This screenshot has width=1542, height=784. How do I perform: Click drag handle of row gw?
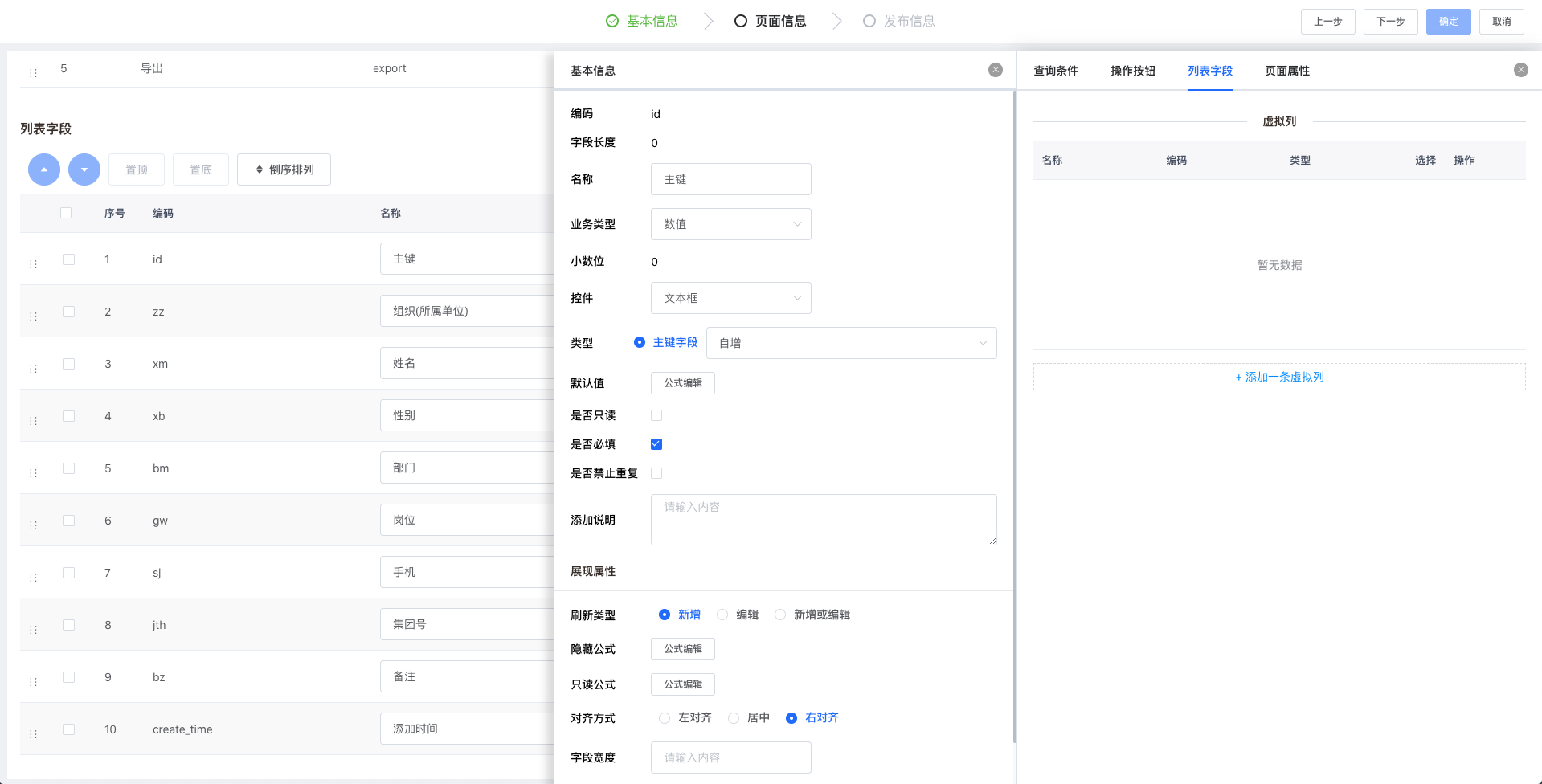[33, 525]
